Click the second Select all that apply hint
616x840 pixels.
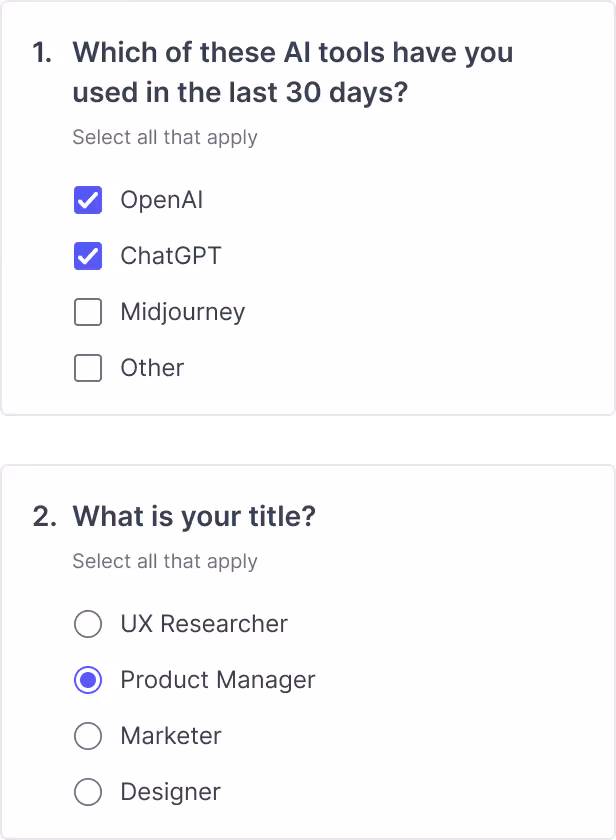click(164, 561)
